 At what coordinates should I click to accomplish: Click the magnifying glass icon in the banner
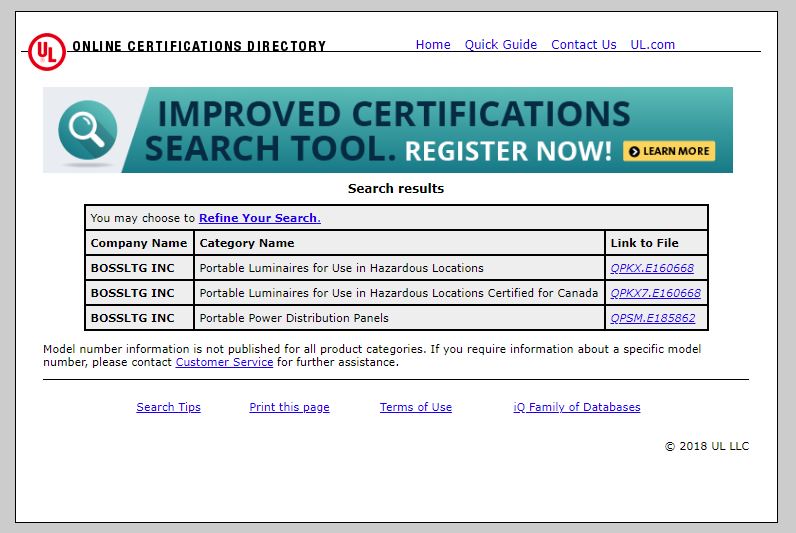click(x=87, y=130)
